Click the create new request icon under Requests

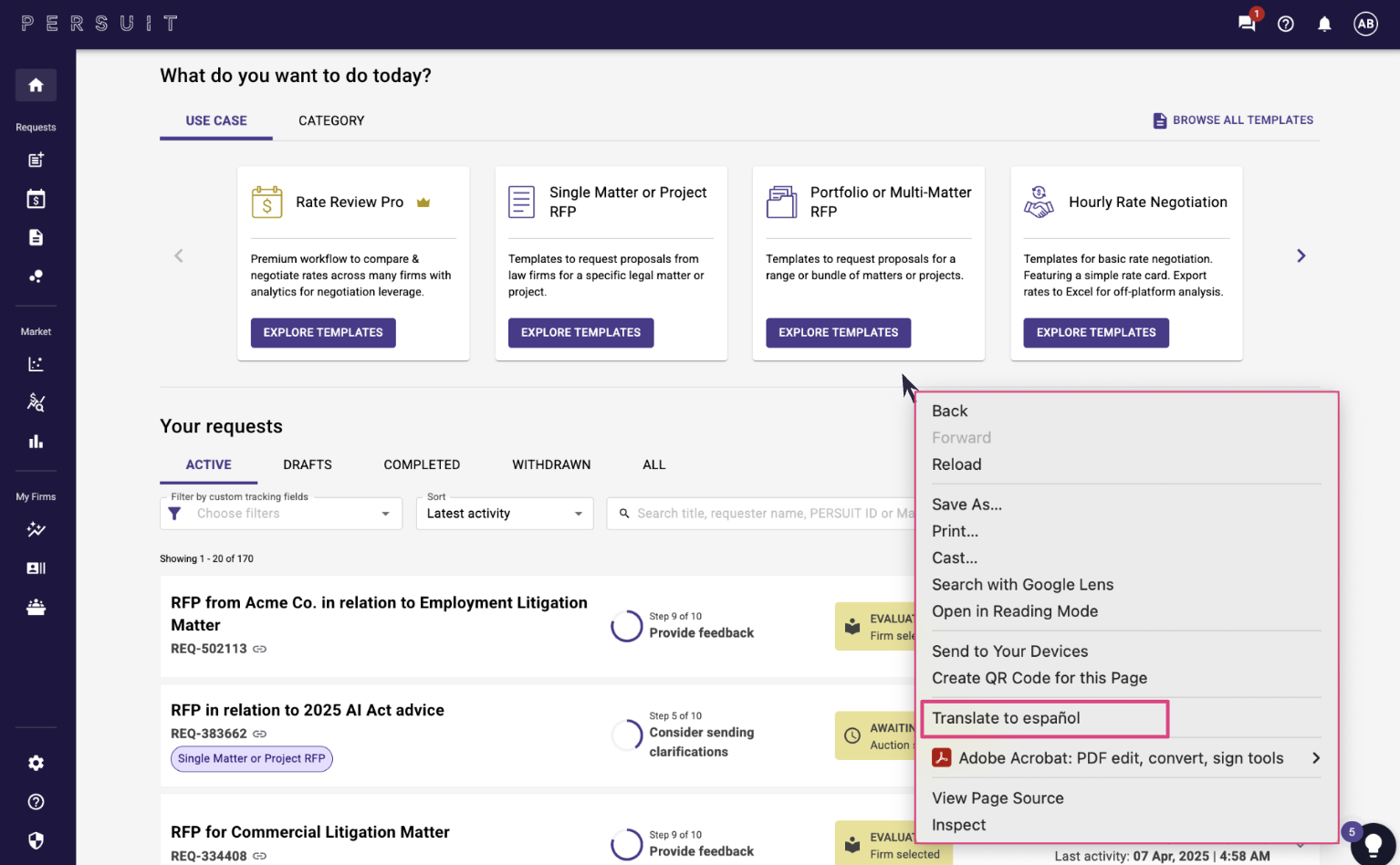click(x=36, y=161)
